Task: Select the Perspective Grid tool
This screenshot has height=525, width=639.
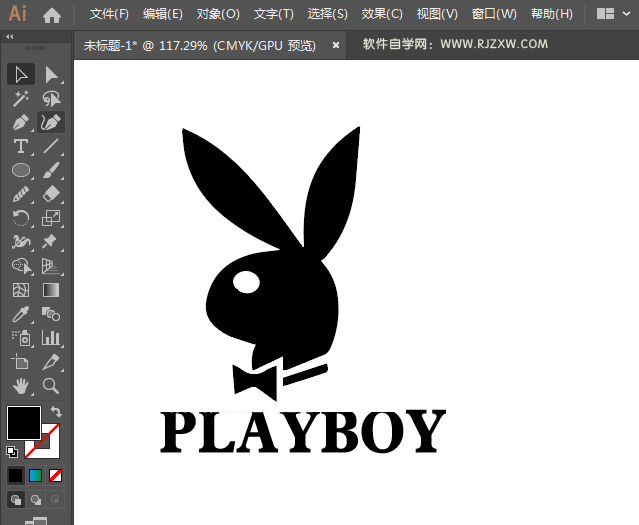Action: coord(51,266)
